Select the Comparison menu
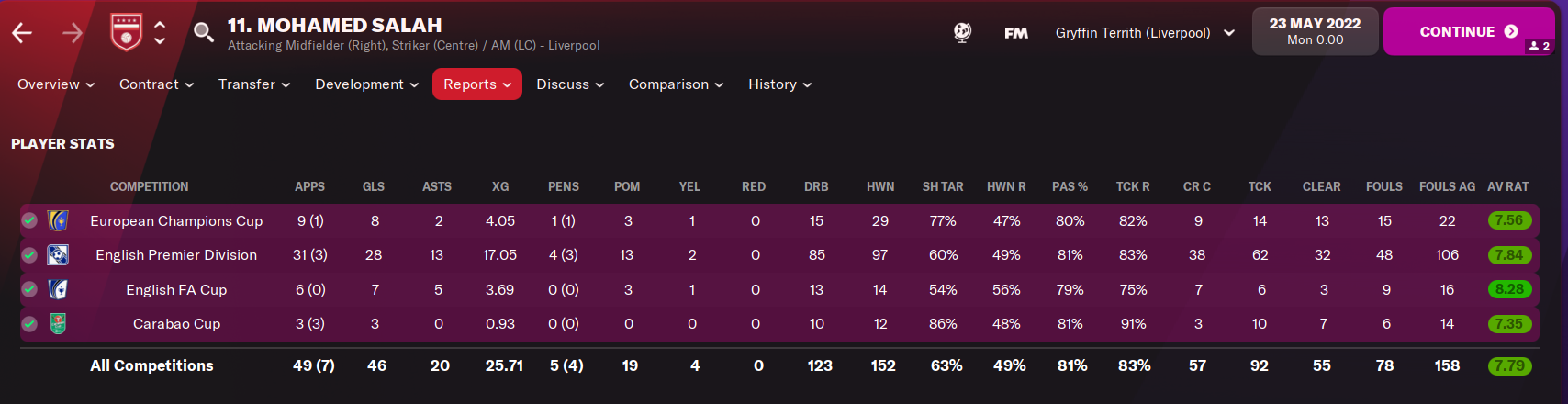Viewport: 1568px width, 404px height. coord(676,84)
